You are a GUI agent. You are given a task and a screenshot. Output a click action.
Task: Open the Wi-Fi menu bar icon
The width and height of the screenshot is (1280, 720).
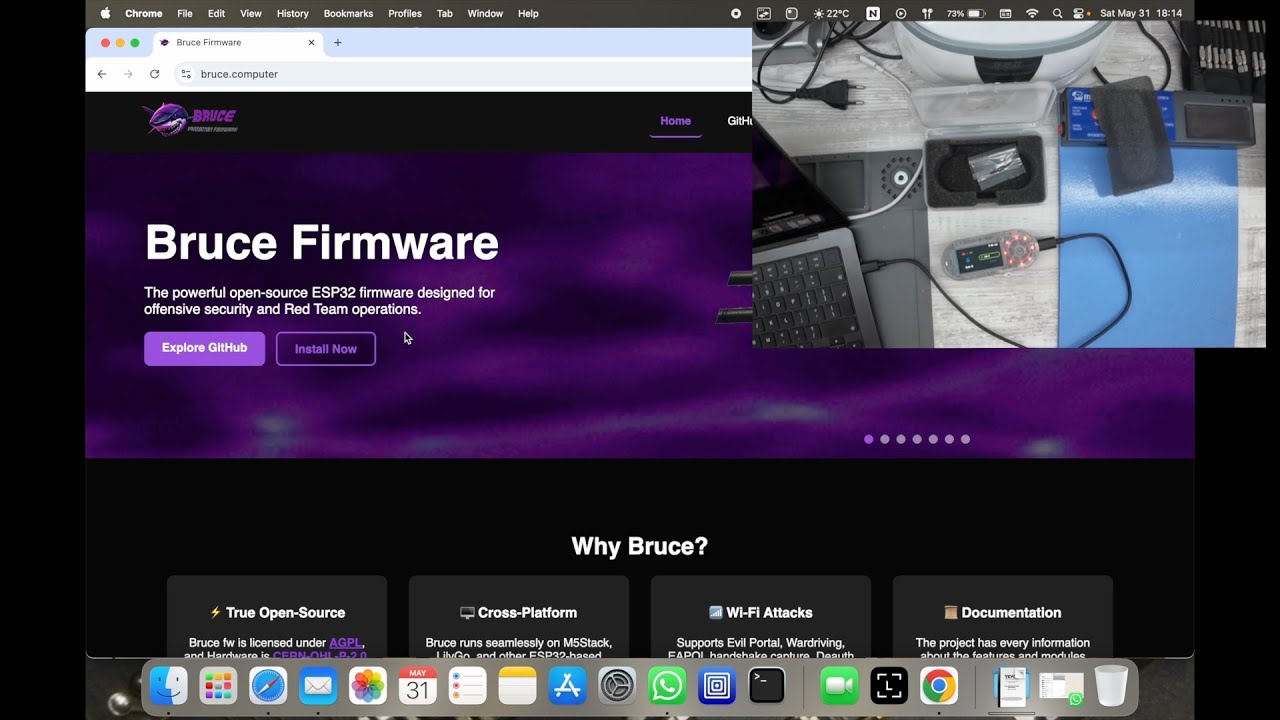tap(1032, 13)
